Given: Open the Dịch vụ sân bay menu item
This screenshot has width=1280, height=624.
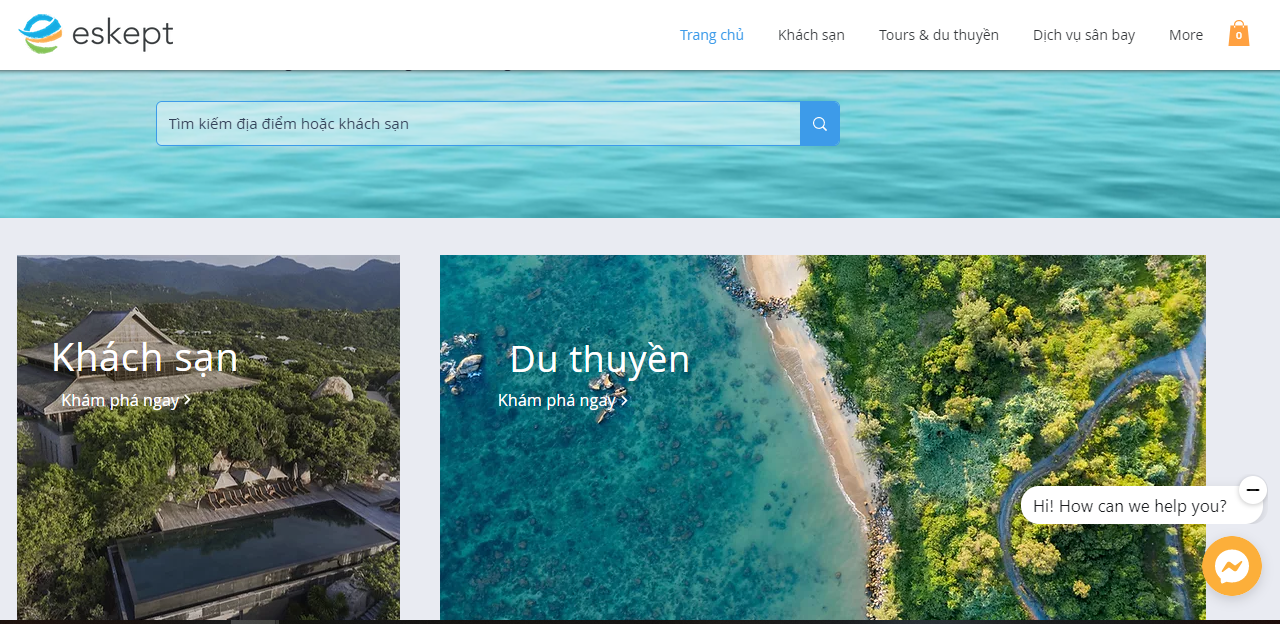Looking at the screenshot, I should (1083, 35).
